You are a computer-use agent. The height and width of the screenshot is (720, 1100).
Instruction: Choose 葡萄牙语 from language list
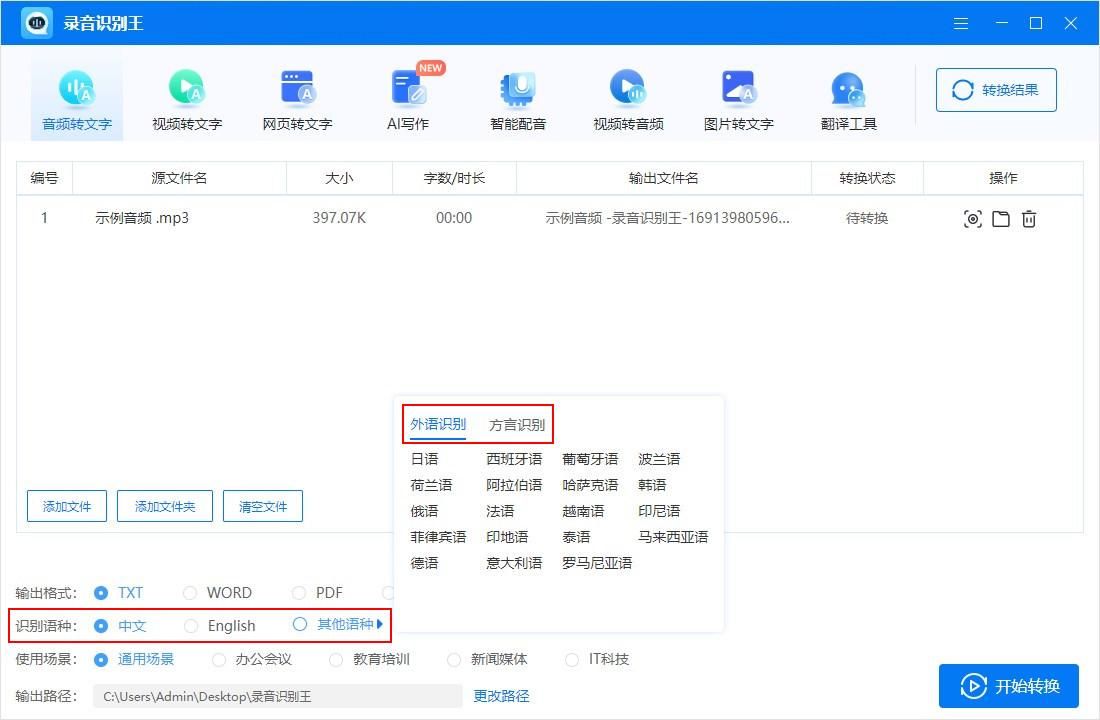(x=590, y=459)
